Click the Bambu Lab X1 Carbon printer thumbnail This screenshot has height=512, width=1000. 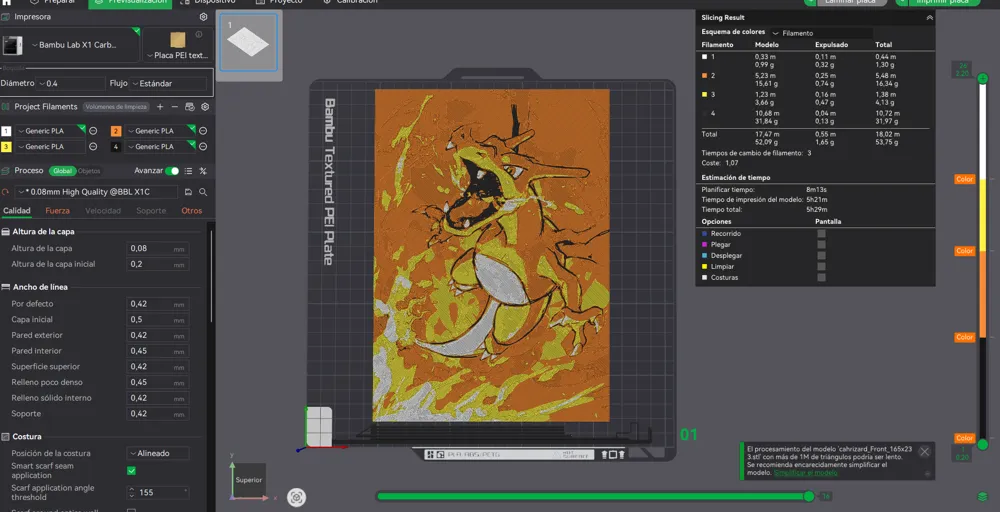tap(12, 45)
